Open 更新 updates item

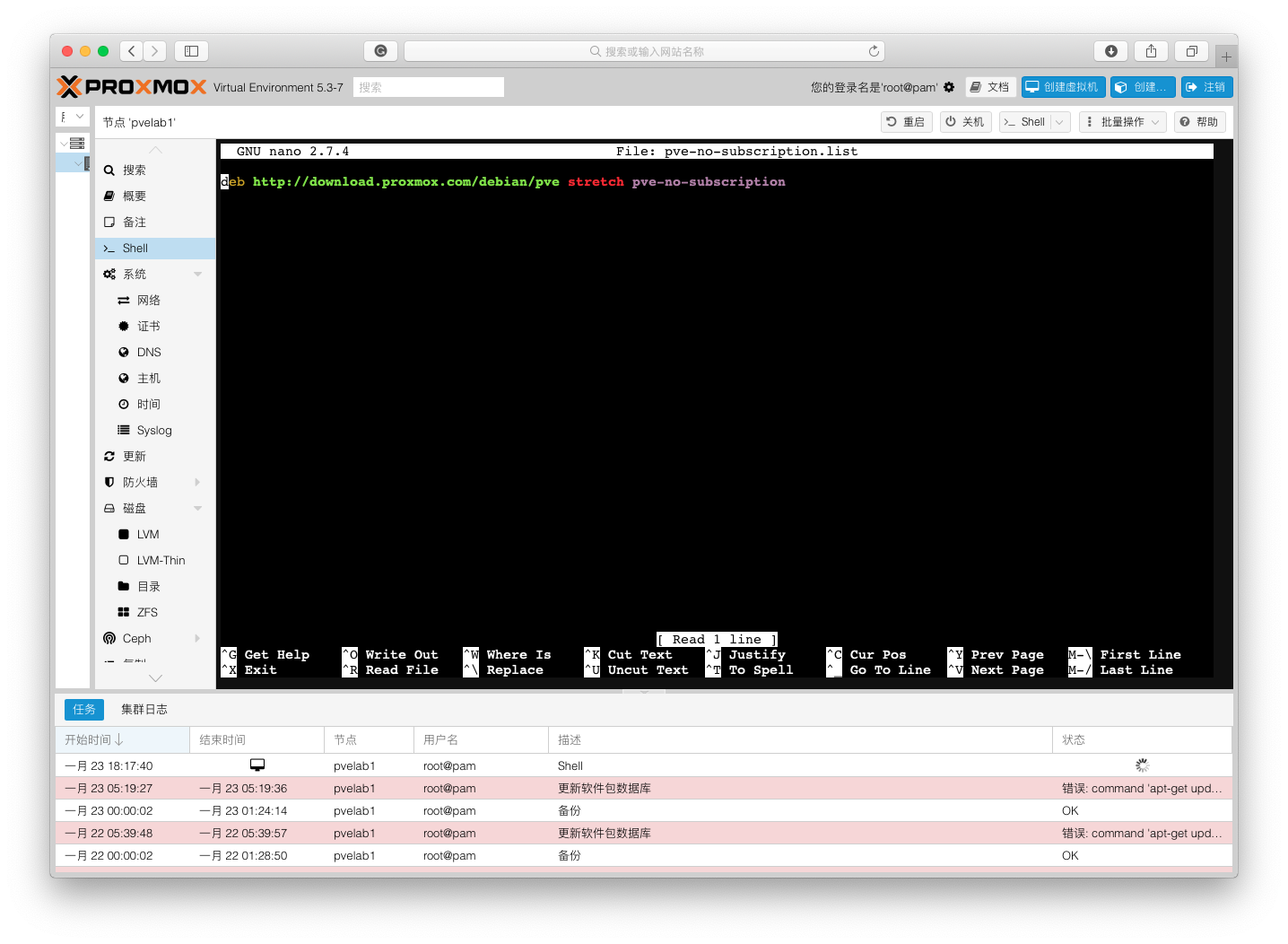point(154,457)
